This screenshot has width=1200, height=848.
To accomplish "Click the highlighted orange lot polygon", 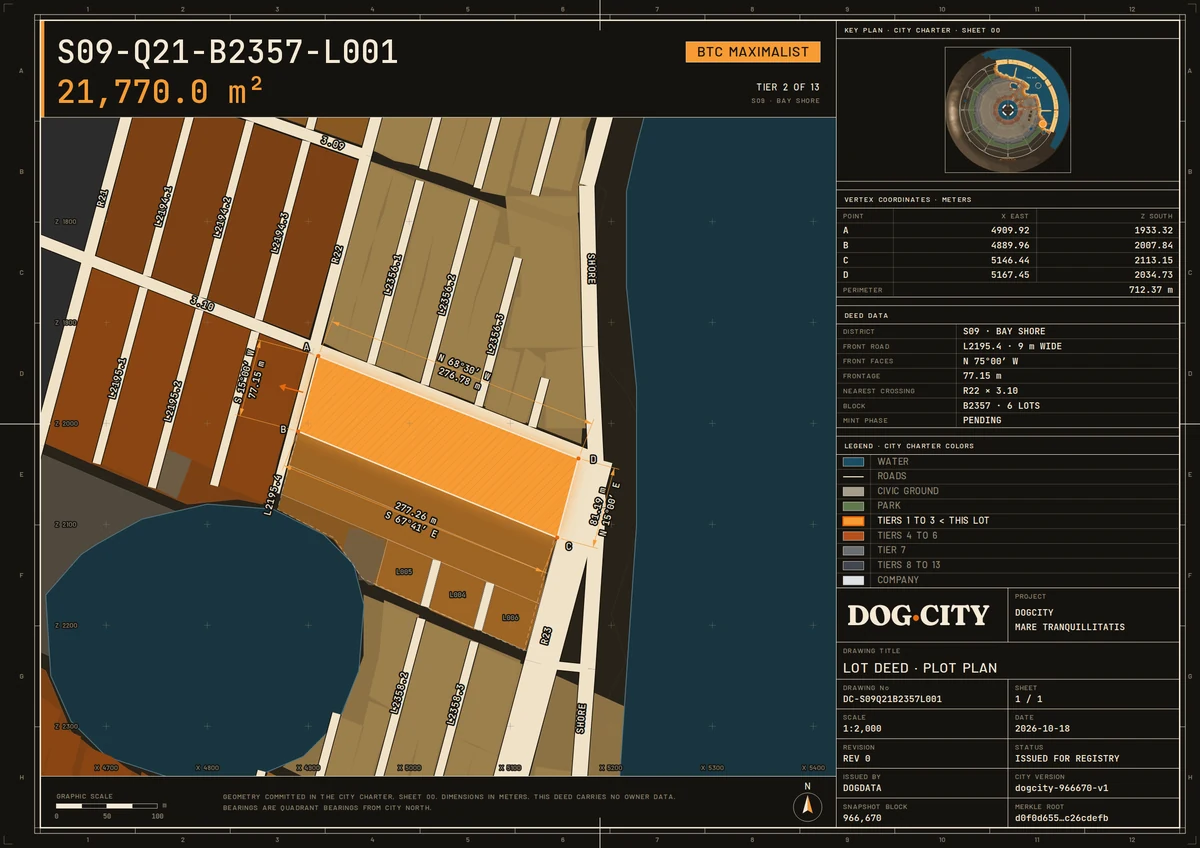I will (439, 446).
